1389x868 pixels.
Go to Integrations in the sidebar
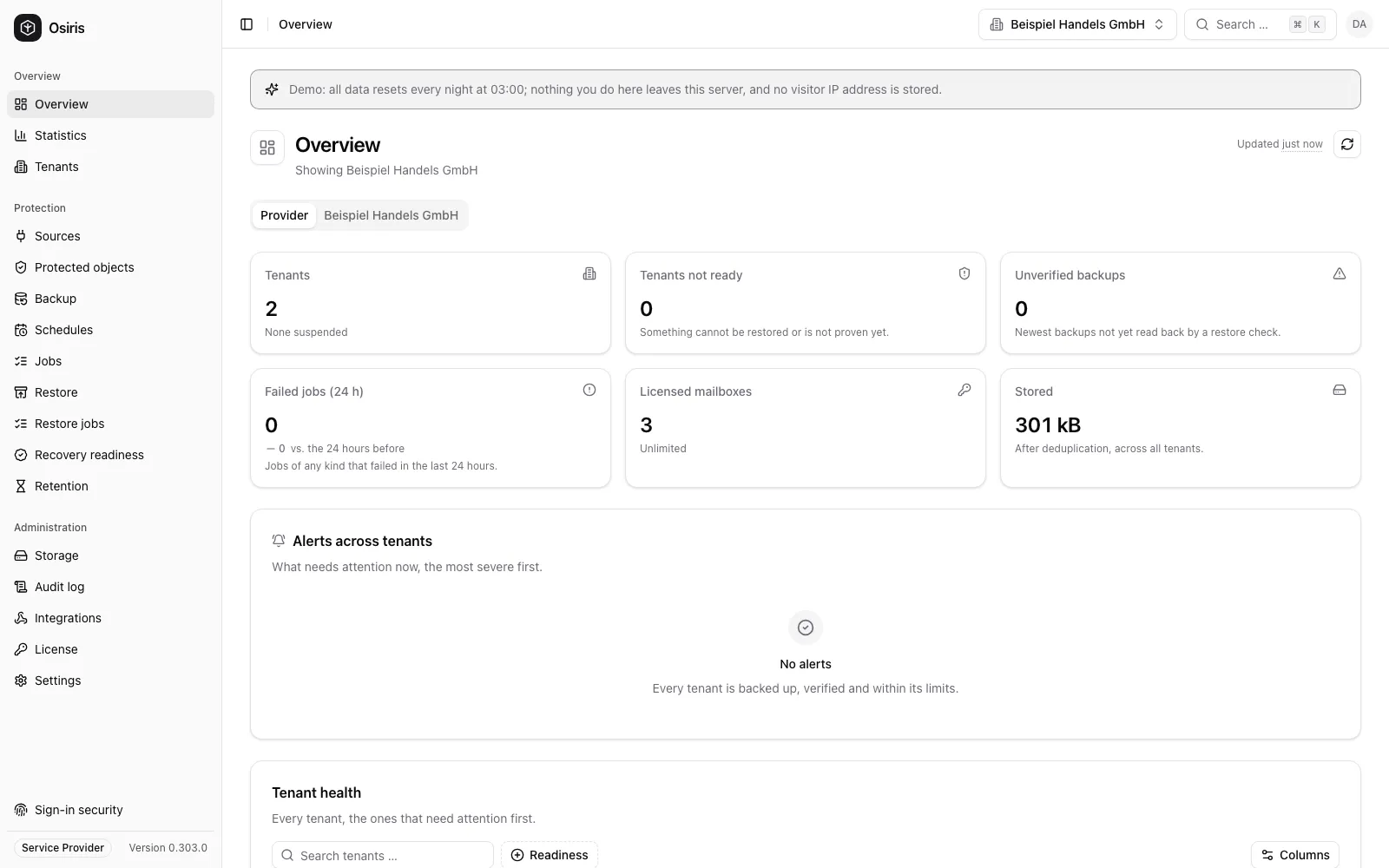point(110,618)
